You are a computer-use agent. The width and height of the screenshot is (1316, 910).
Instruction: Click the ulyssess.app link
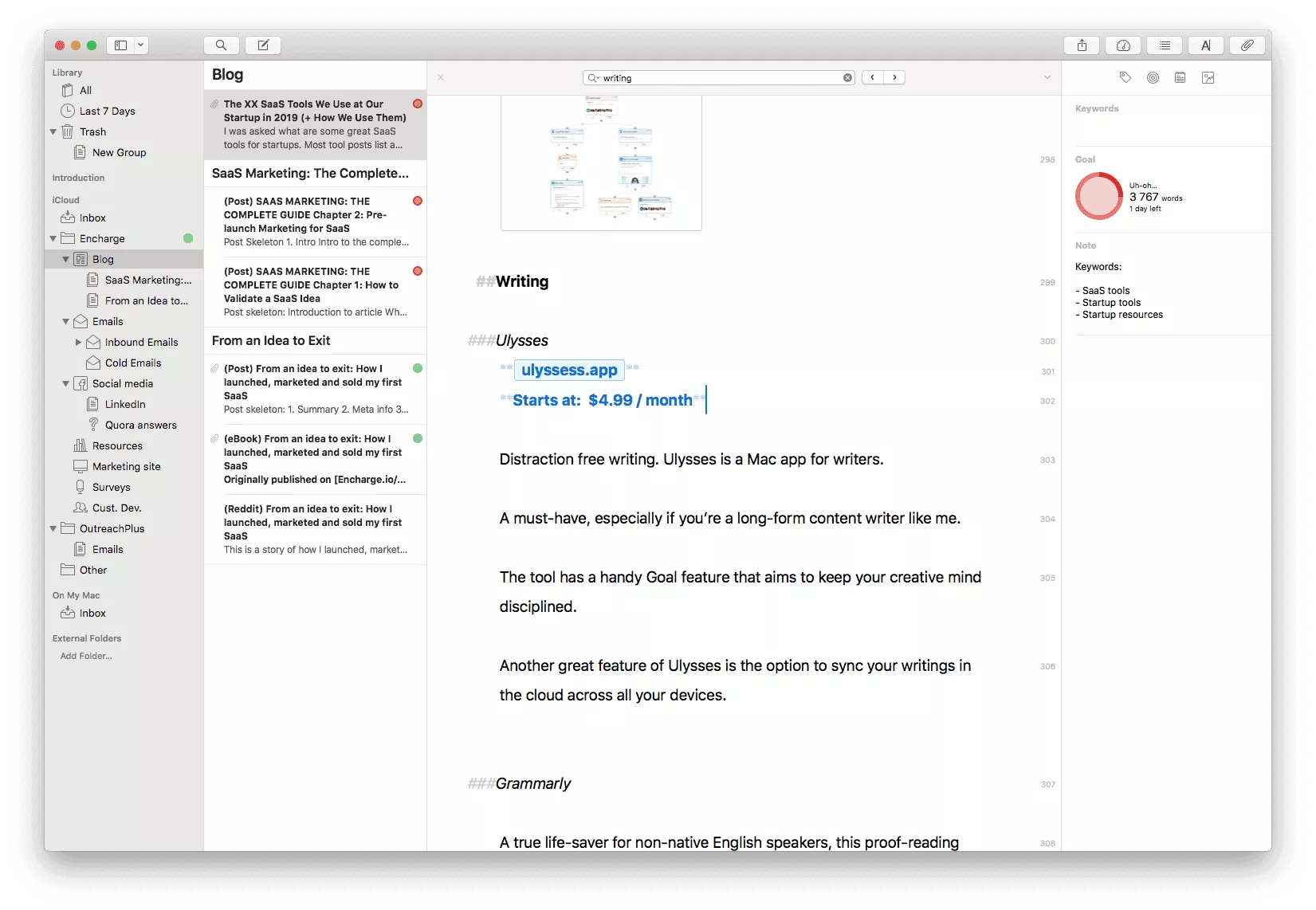click(569, 370)
